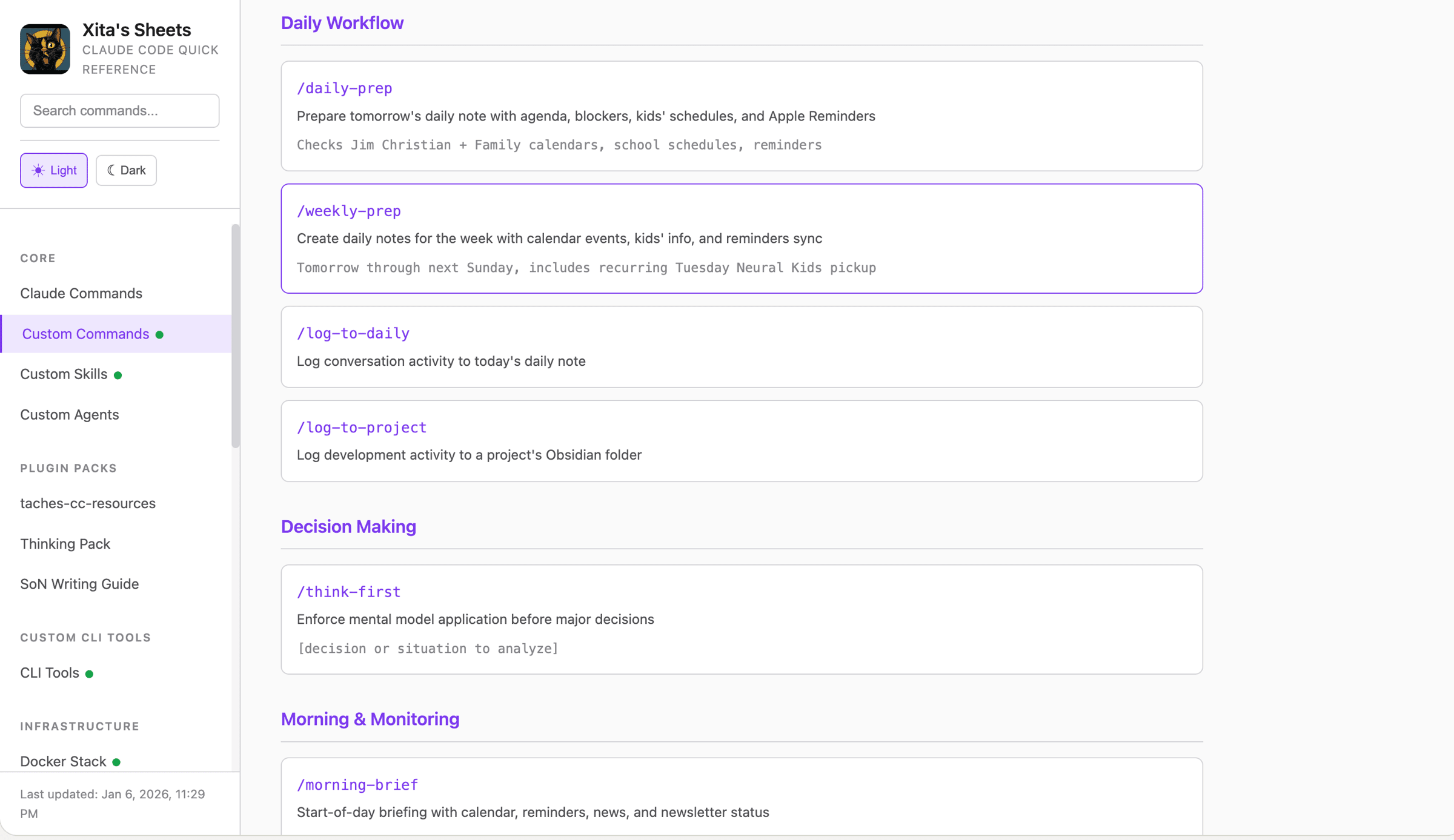Click the moon icon in Dark button
The width and height of the screenshot is (1454, 840).
111,170
